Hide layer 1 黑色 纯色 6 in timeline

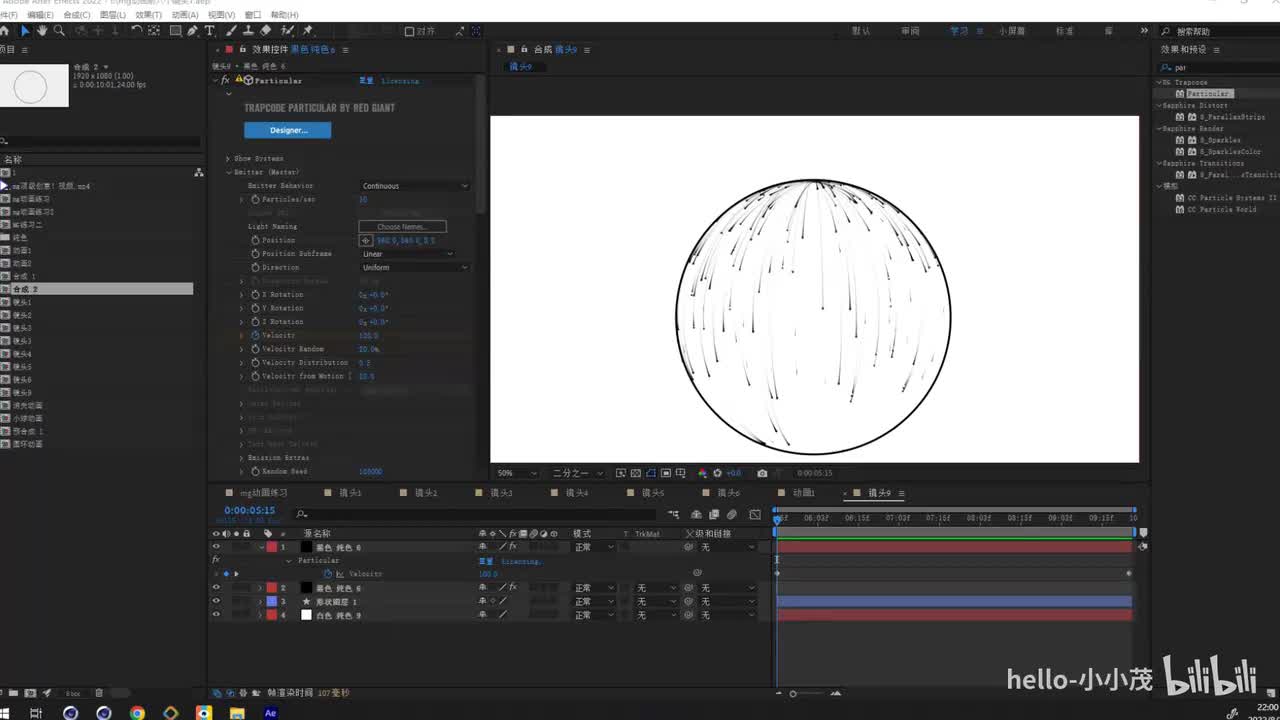click(216, 547)
